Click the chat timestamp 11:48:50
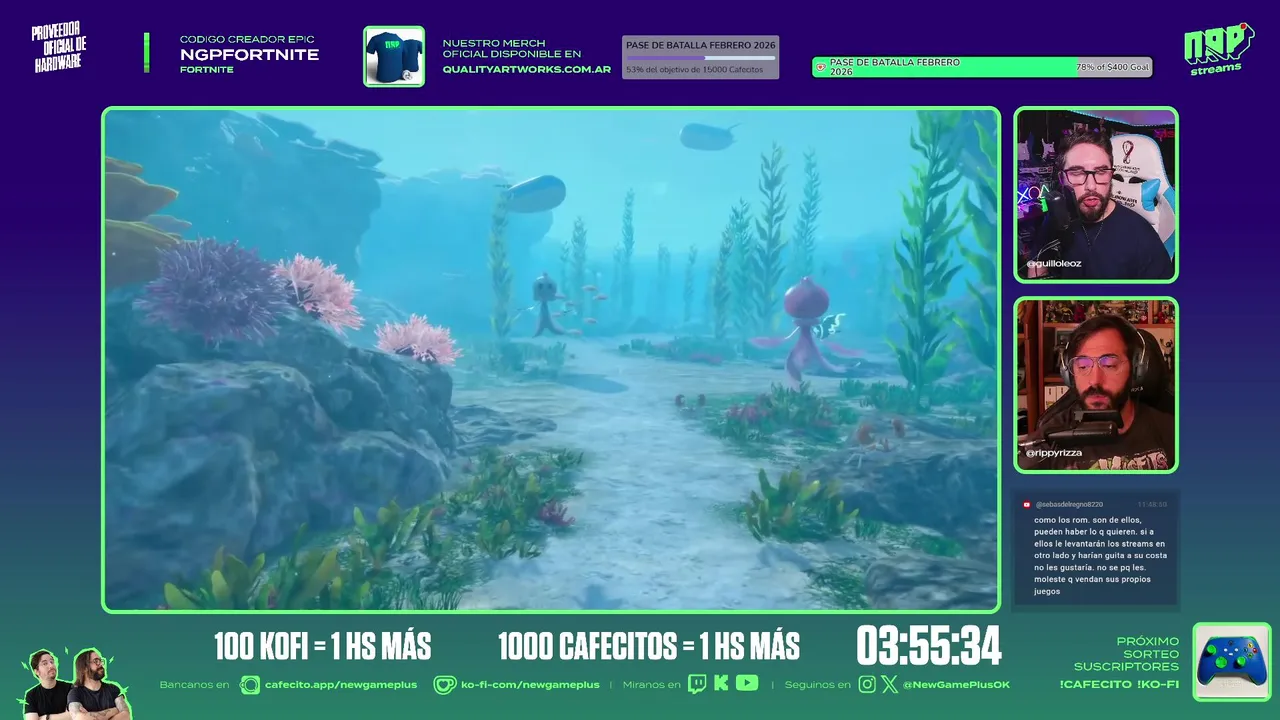Viewport: 1280px width, 720px height. [1151, 504]
